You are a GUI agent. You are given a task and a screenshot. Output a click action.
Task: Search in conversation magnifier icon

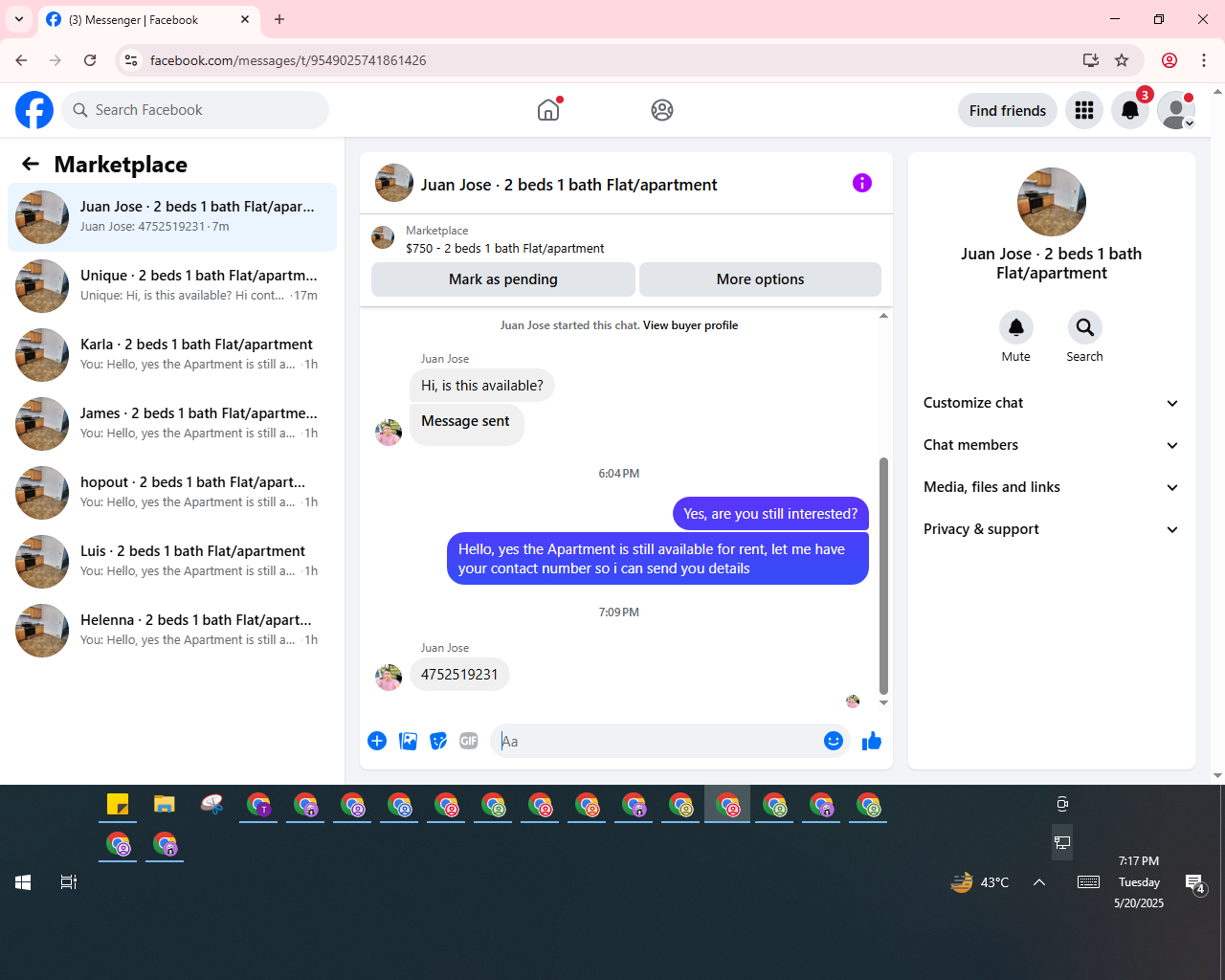click(1085, 327)
